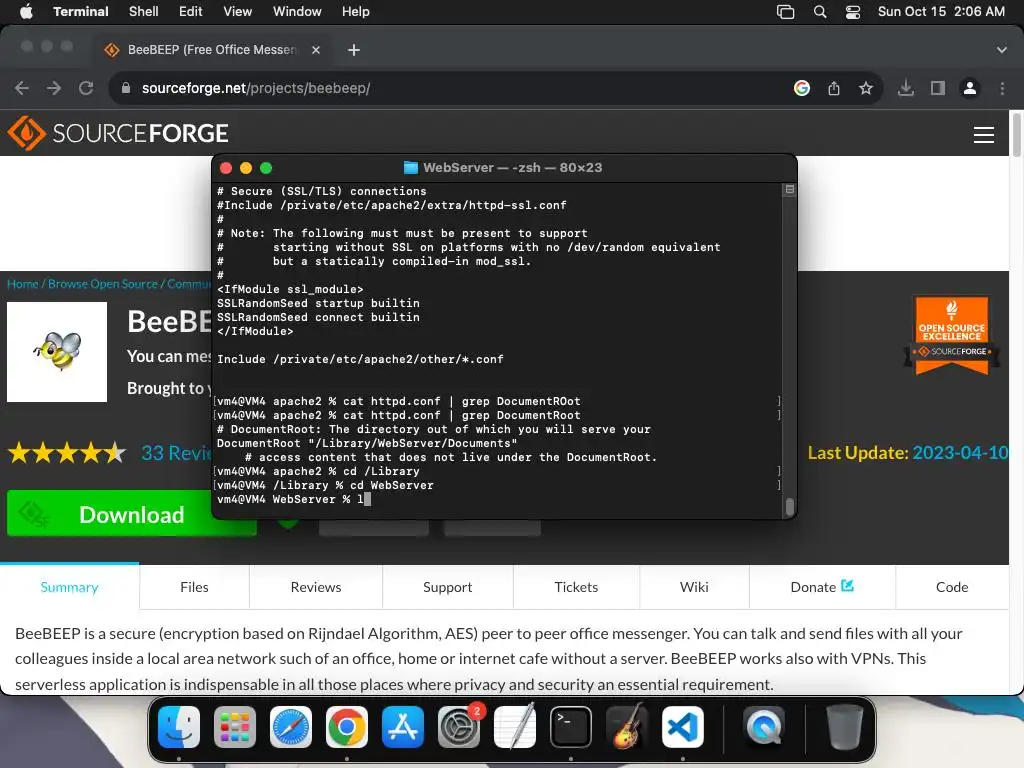1024x768 pixels.
Task: Switch to the Reviews tab
Action: (315, 586)
